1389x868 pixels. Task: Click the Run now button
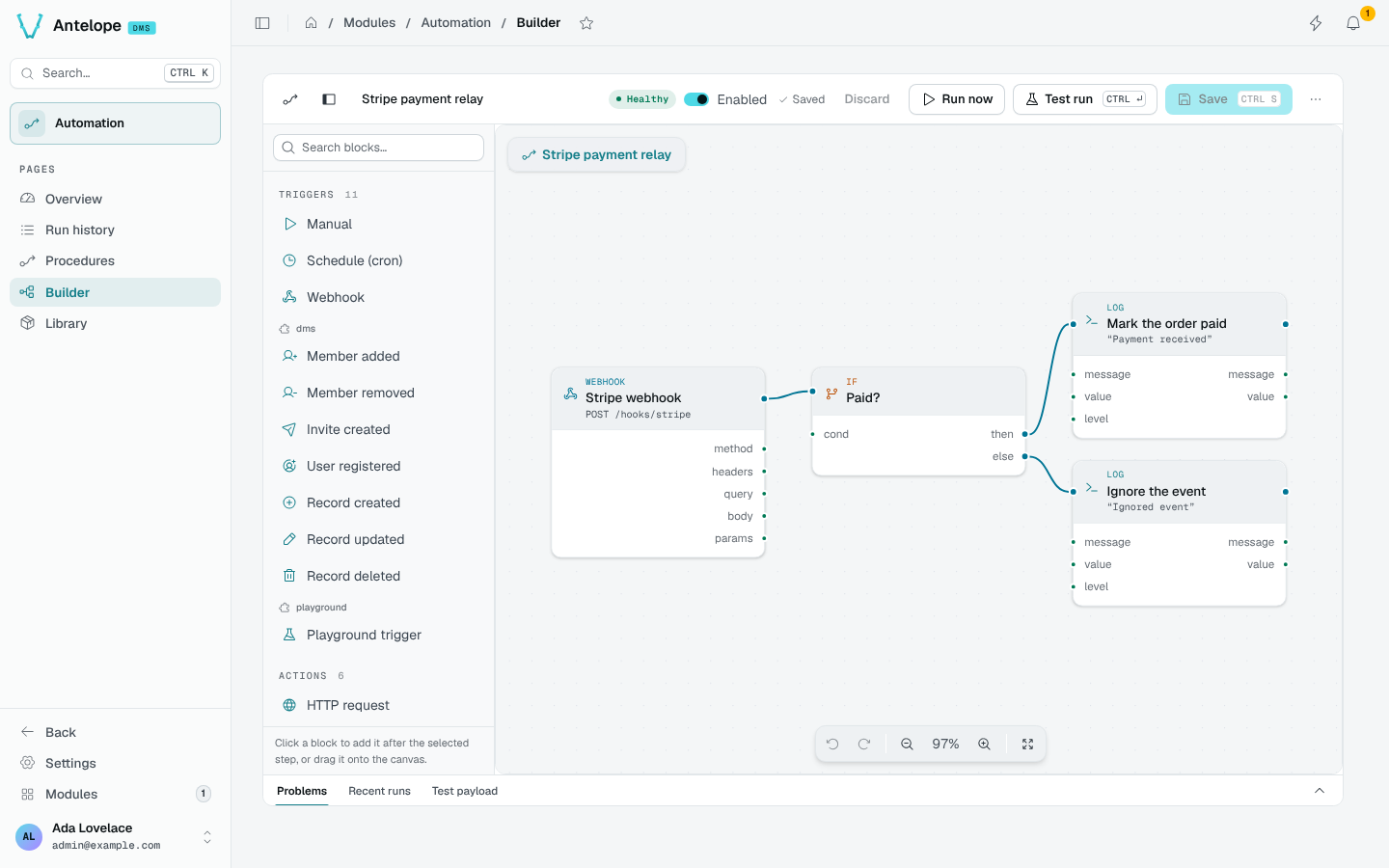pos(957,99)
